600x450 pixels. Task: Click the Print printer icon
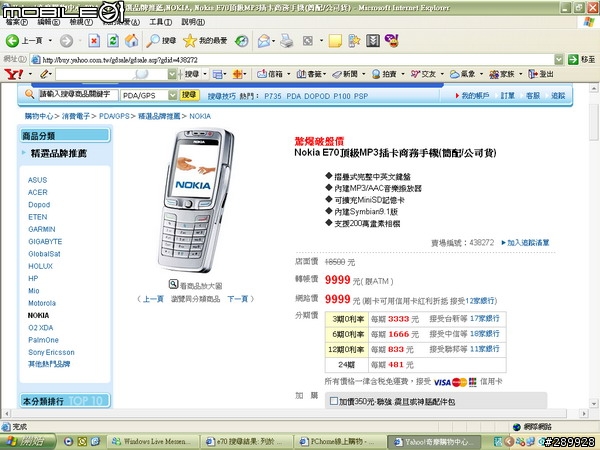coord(287,41)
